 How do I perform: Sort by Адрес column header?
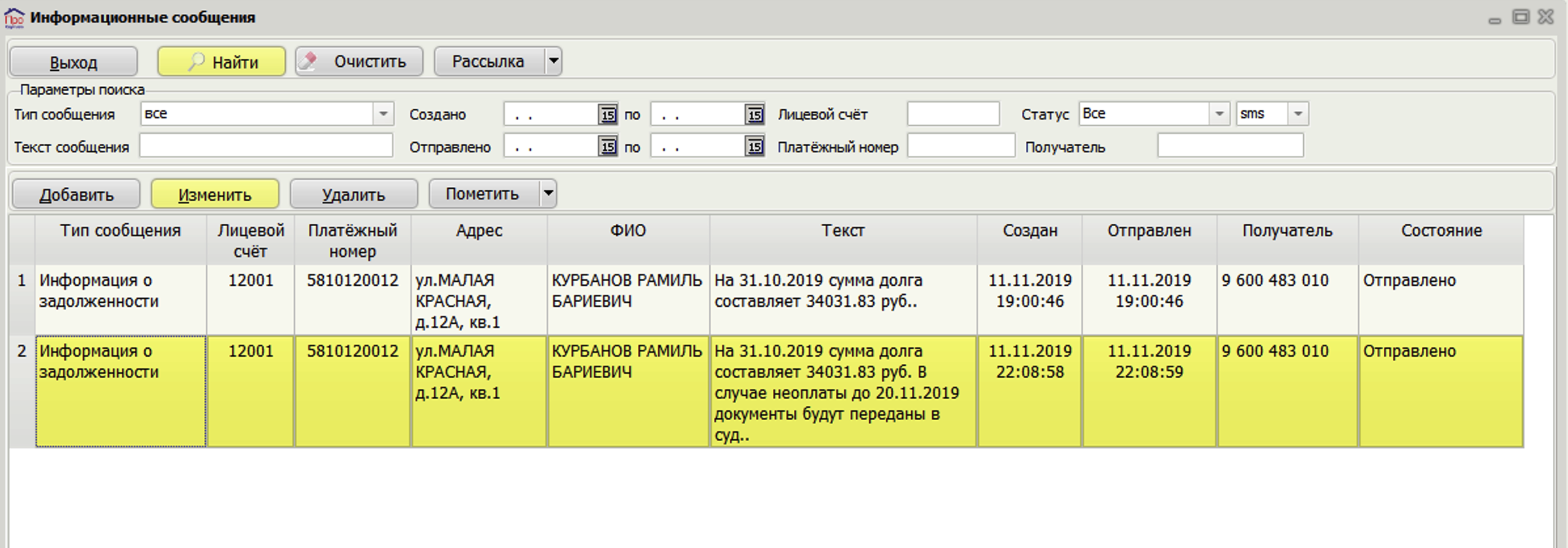coord(479,240)
